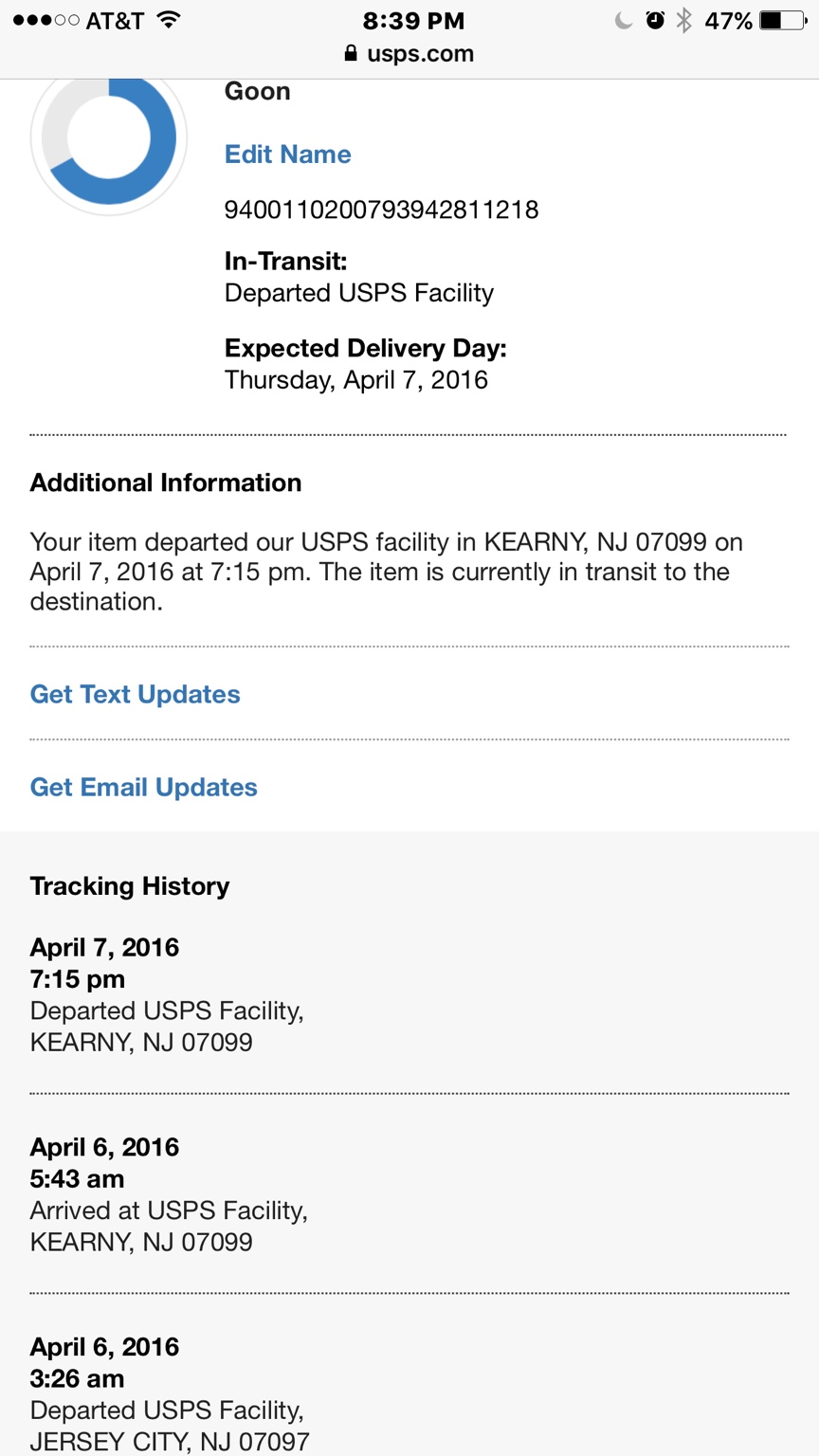Screen dimensions: 819x1456
Task: Open Get Text Updates
Action: point(136,694)
